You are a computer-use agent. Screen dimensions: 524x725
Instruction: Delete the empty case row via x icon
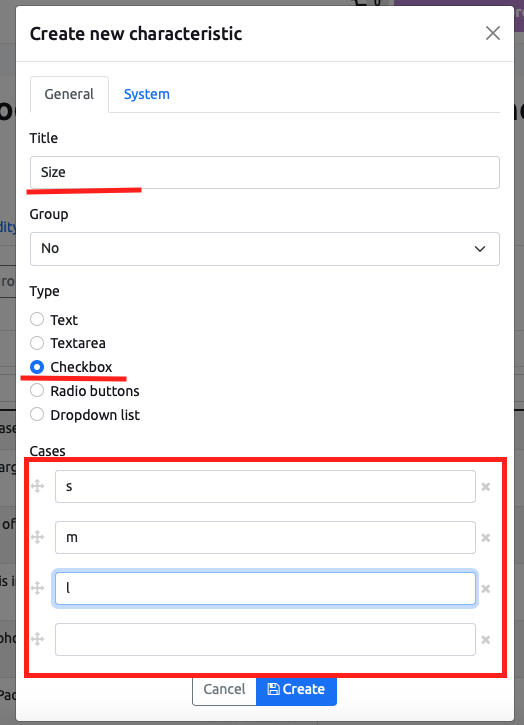tap(486, 640)
